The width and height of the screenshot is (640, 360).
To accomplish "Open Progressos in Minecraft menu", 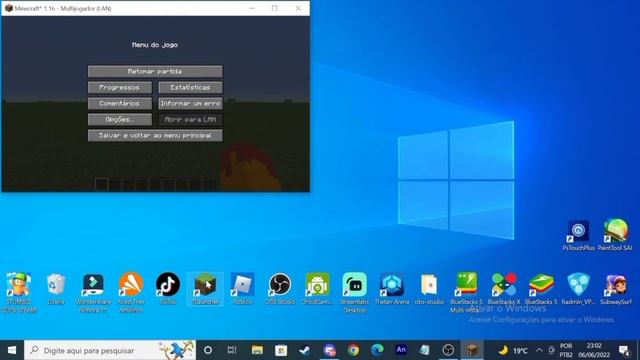I will (120, 87).
